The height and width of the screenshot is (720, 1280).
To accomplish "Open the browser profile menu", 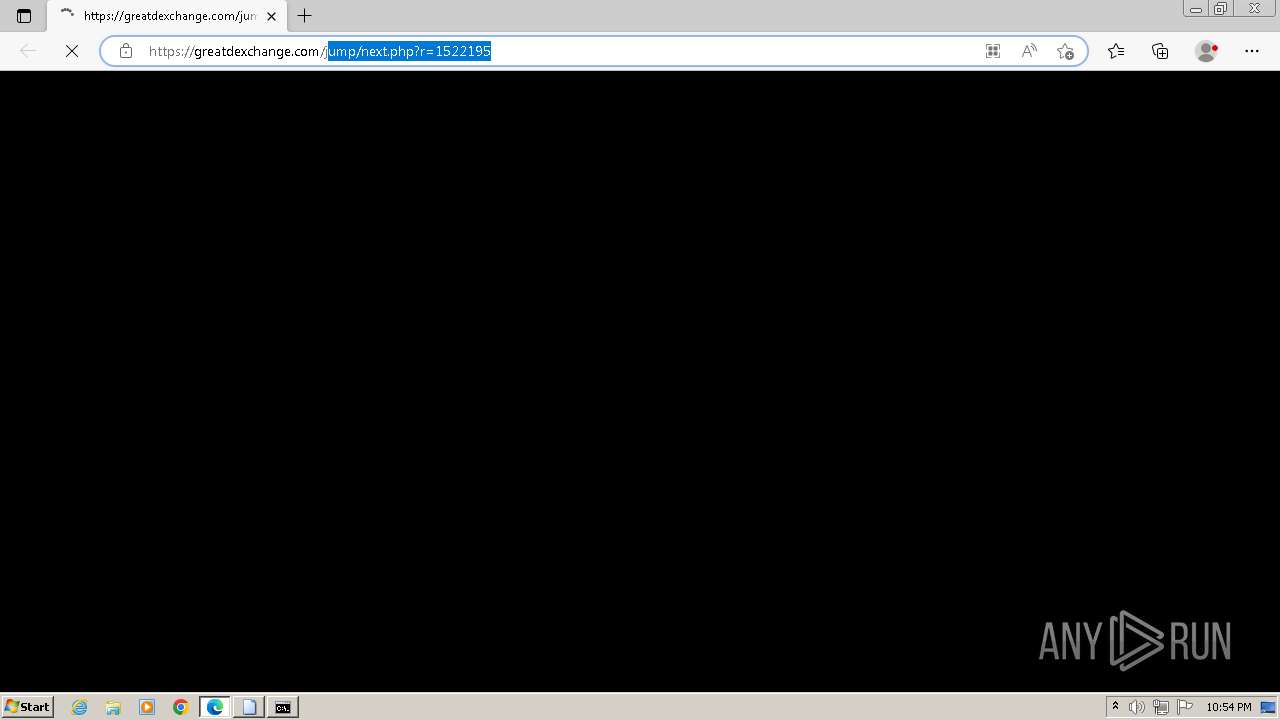I will (1207, 51).
